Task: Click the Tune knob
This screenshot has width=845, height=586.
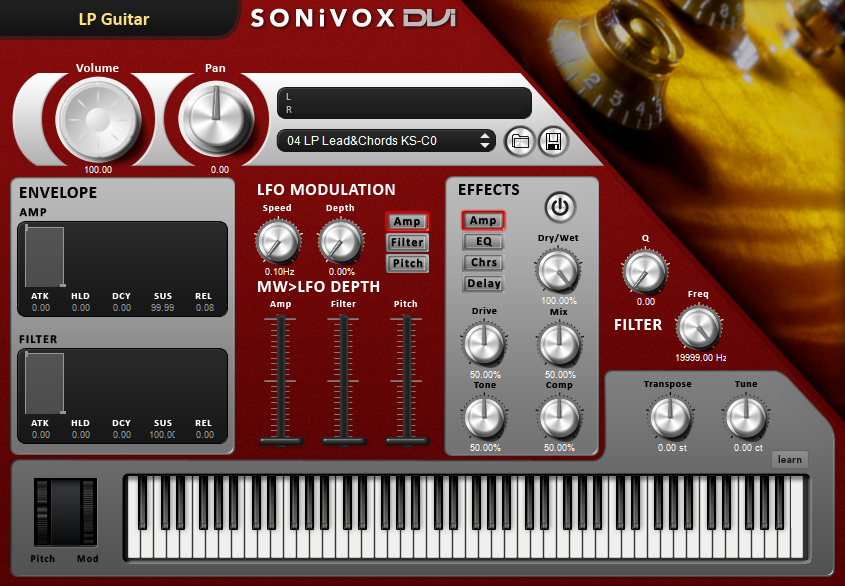Action: (x=746, y=417)
